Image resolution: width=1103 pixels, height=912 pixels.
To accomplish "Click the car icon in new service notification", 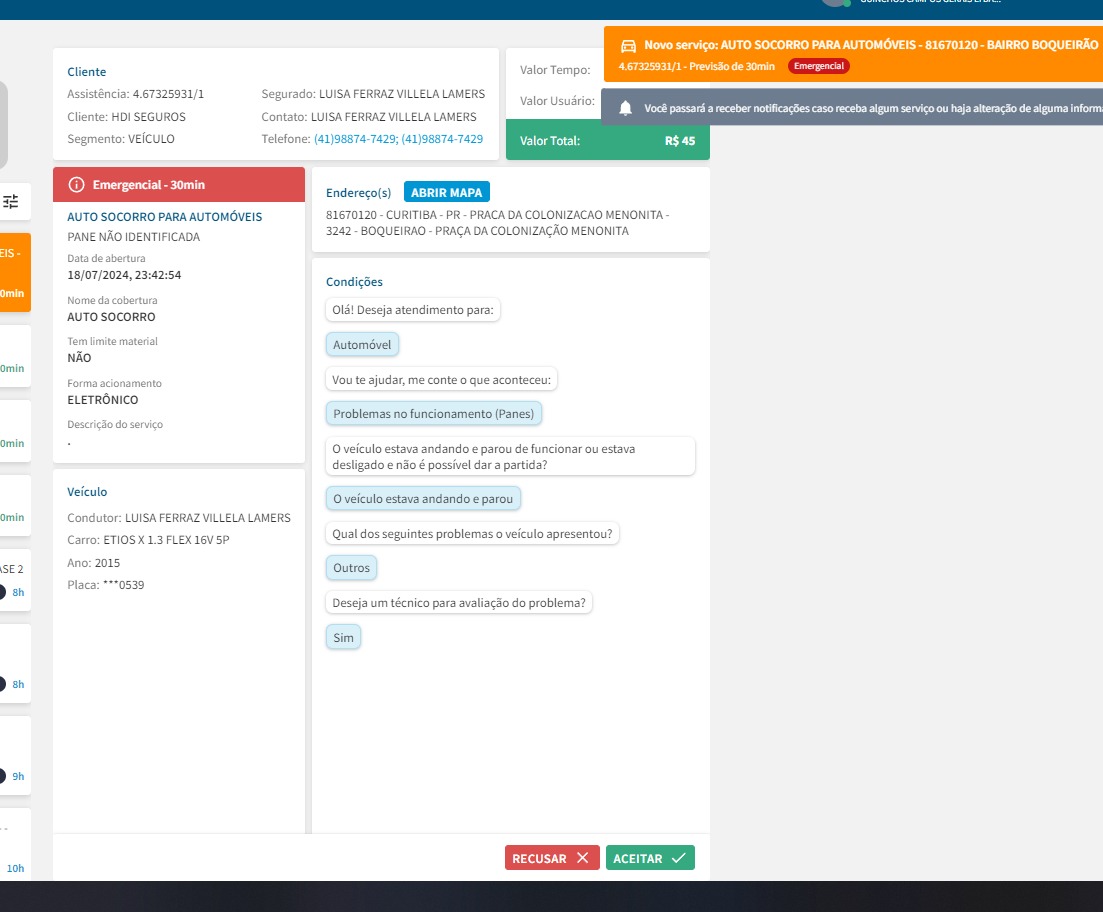I will coord(628,46).
